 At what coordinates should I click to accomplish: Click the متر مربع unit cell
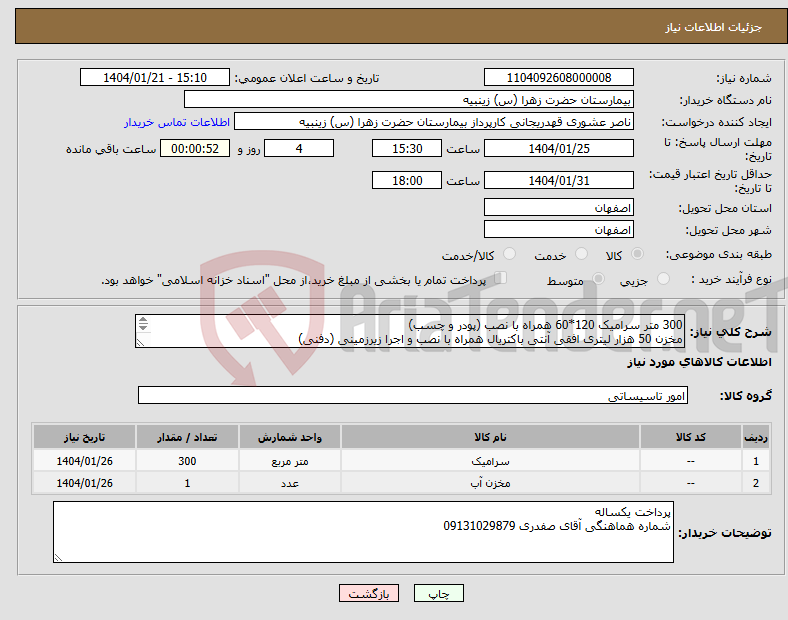(290, 461)
